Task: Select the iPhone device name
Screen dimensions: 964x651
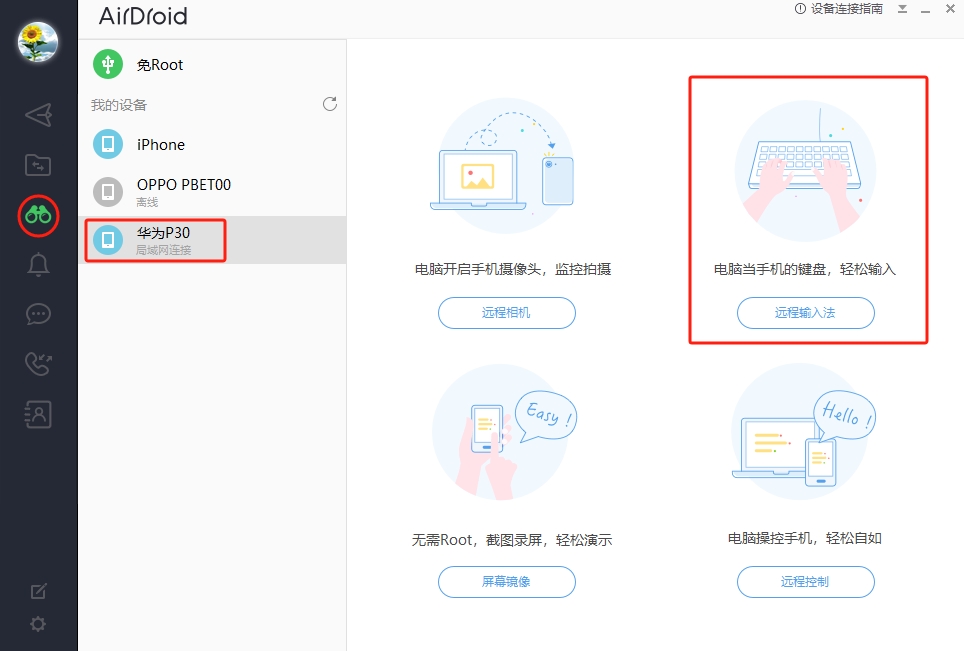Action: pos(160,144)
